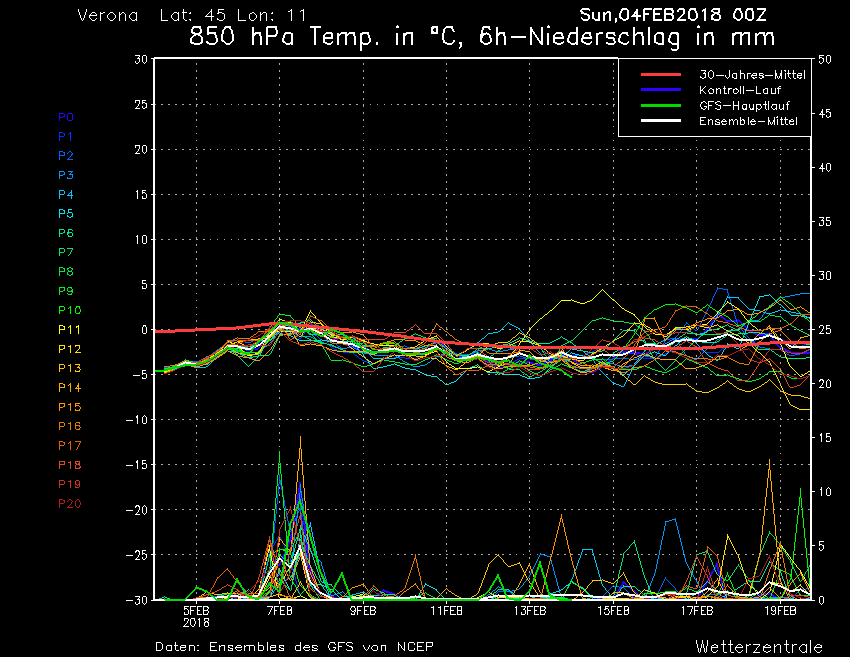Click the P18 ensemble member label
The image size is (850, 657).
click(x=69, y=465)
